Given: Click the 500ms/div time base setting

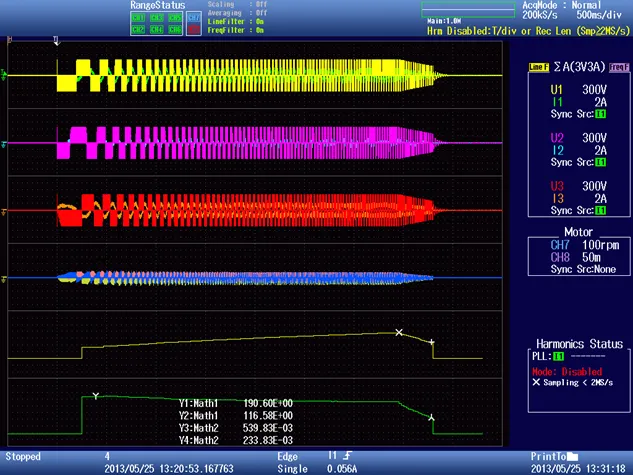Looking at the screenshot, I should (599, 15).
